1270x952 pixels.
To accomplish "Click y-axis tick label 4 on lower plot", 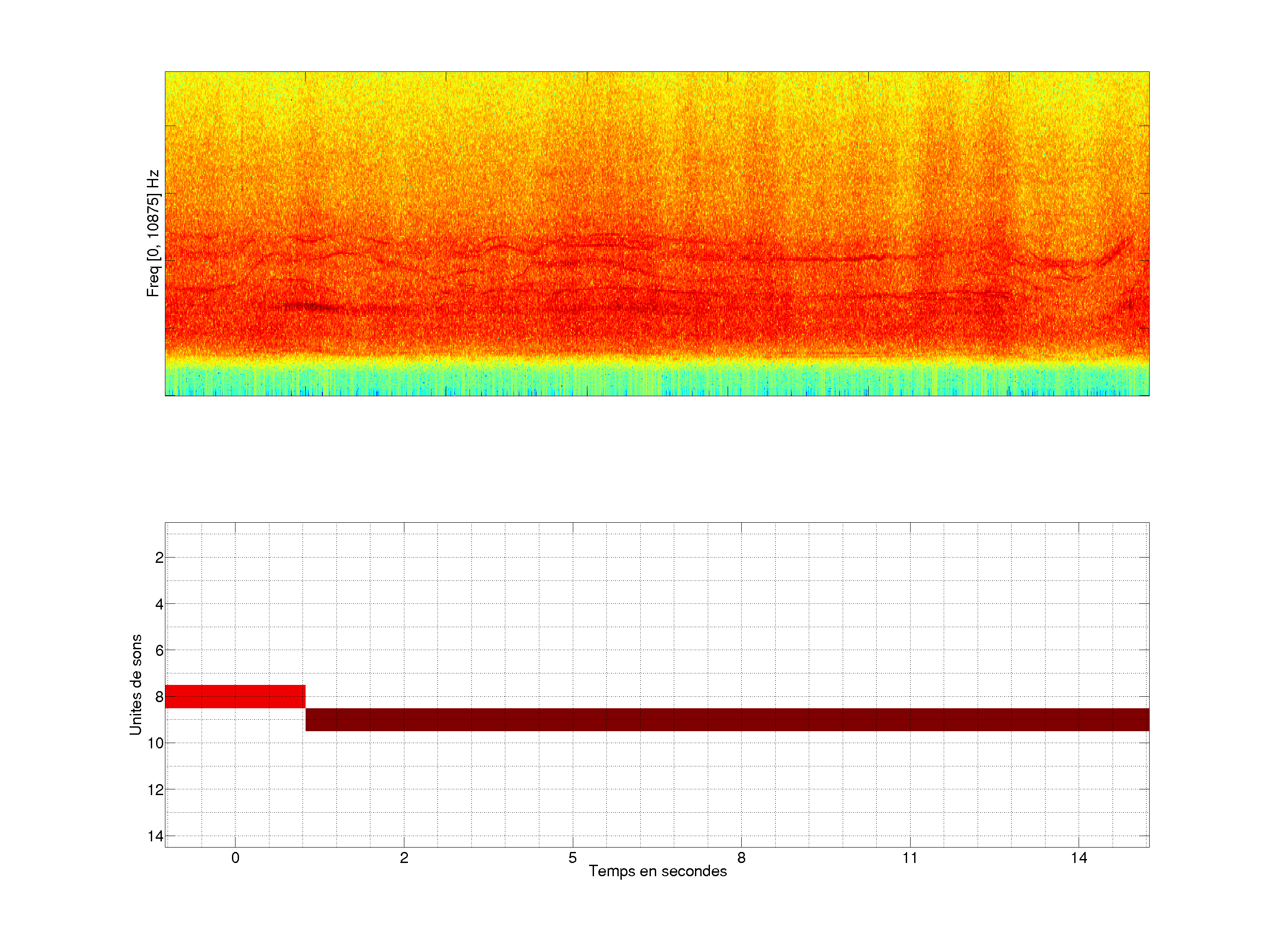I will point(159,604).
